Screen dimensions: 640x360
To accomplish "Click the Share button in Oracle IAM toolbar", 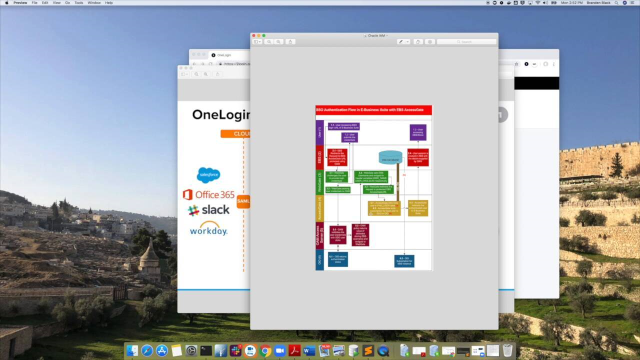I will (290, 42).
